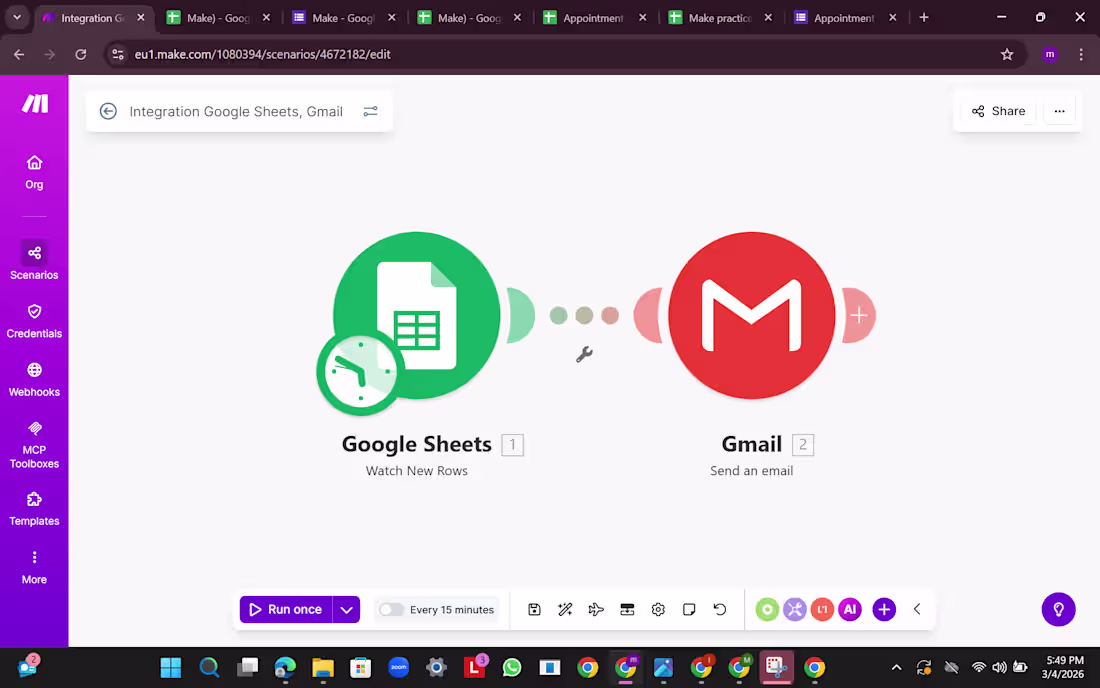Click the scenario title Integration Google Sheets, Gmail
The height and width of the screenshot is (688, 1100).
(236, 112)
